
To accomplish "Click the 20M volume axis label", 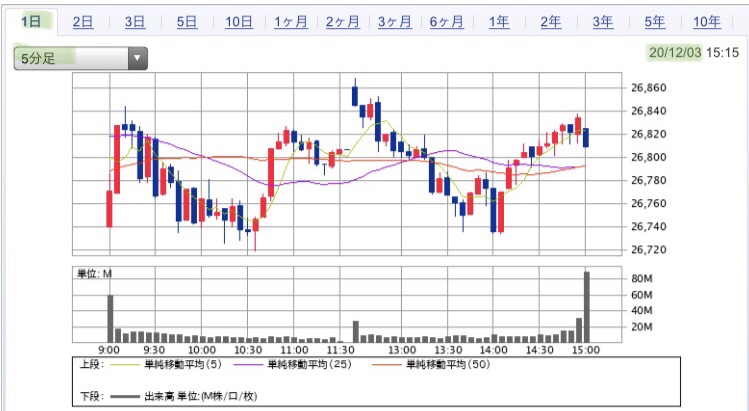I will coord(642,327).
